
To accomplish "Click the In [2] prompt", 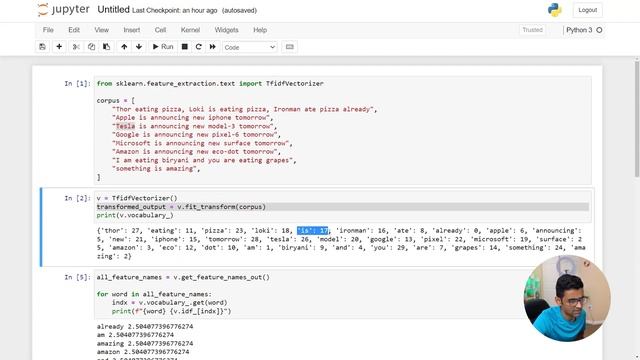I will pyautogui.click(x=77, y=198).
